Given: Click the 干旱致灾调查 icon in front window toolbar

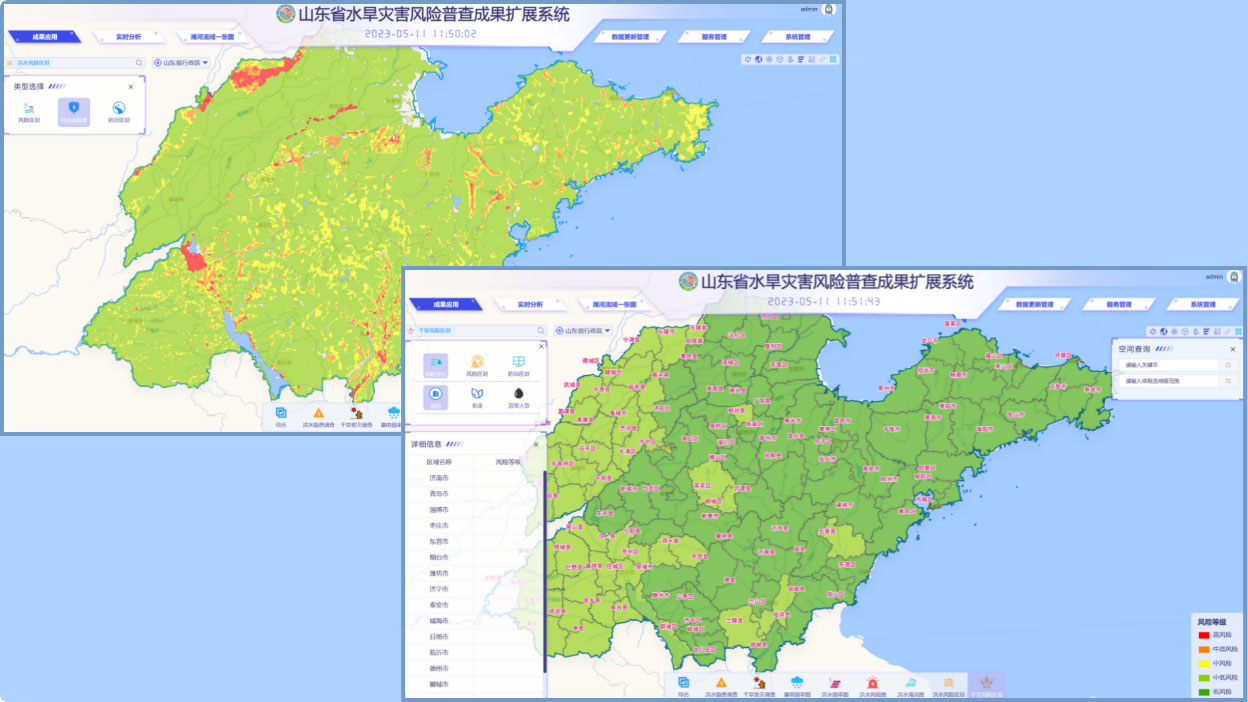Looking at the screenshot, I should click(x=760, y=683).
